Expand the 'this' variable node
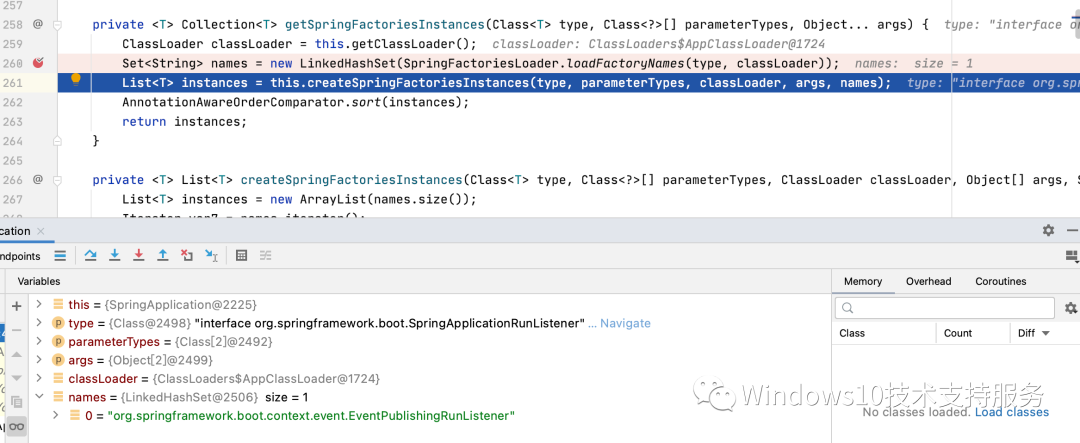Image resolution: width=1080 pixels, height=443 pixels. coord(39,304)
